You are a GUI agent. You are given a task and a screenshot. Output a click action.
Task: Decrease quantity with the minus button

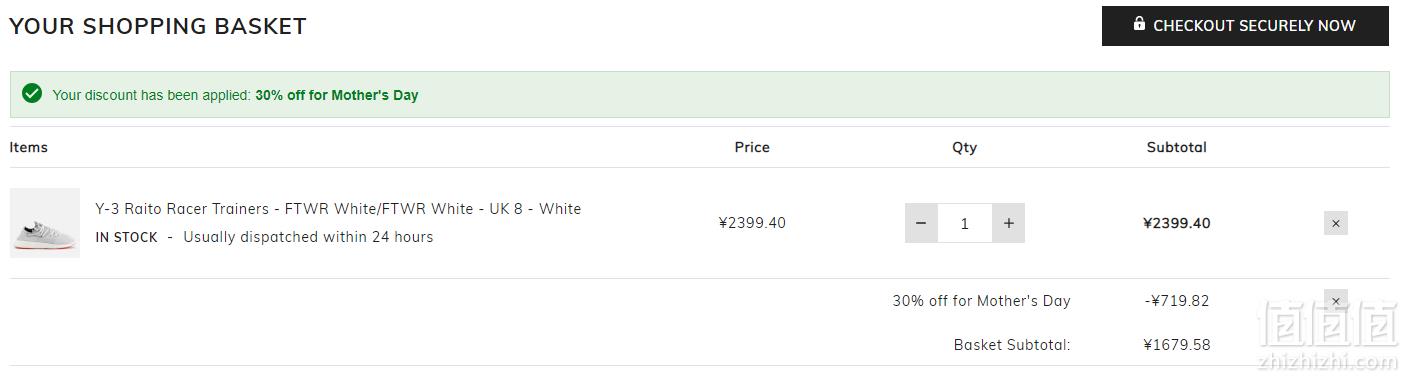[921, 223]
